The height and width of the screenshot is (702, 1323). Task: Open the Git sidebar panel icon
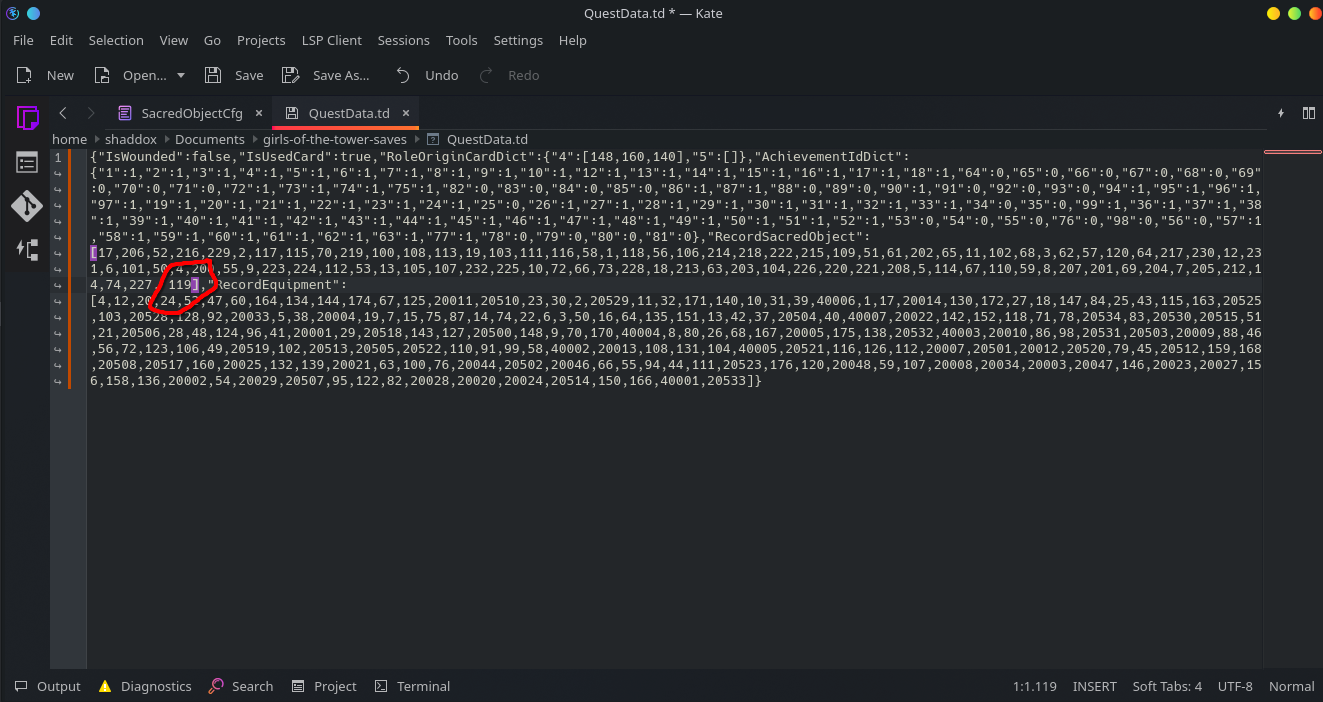[27, 206]
